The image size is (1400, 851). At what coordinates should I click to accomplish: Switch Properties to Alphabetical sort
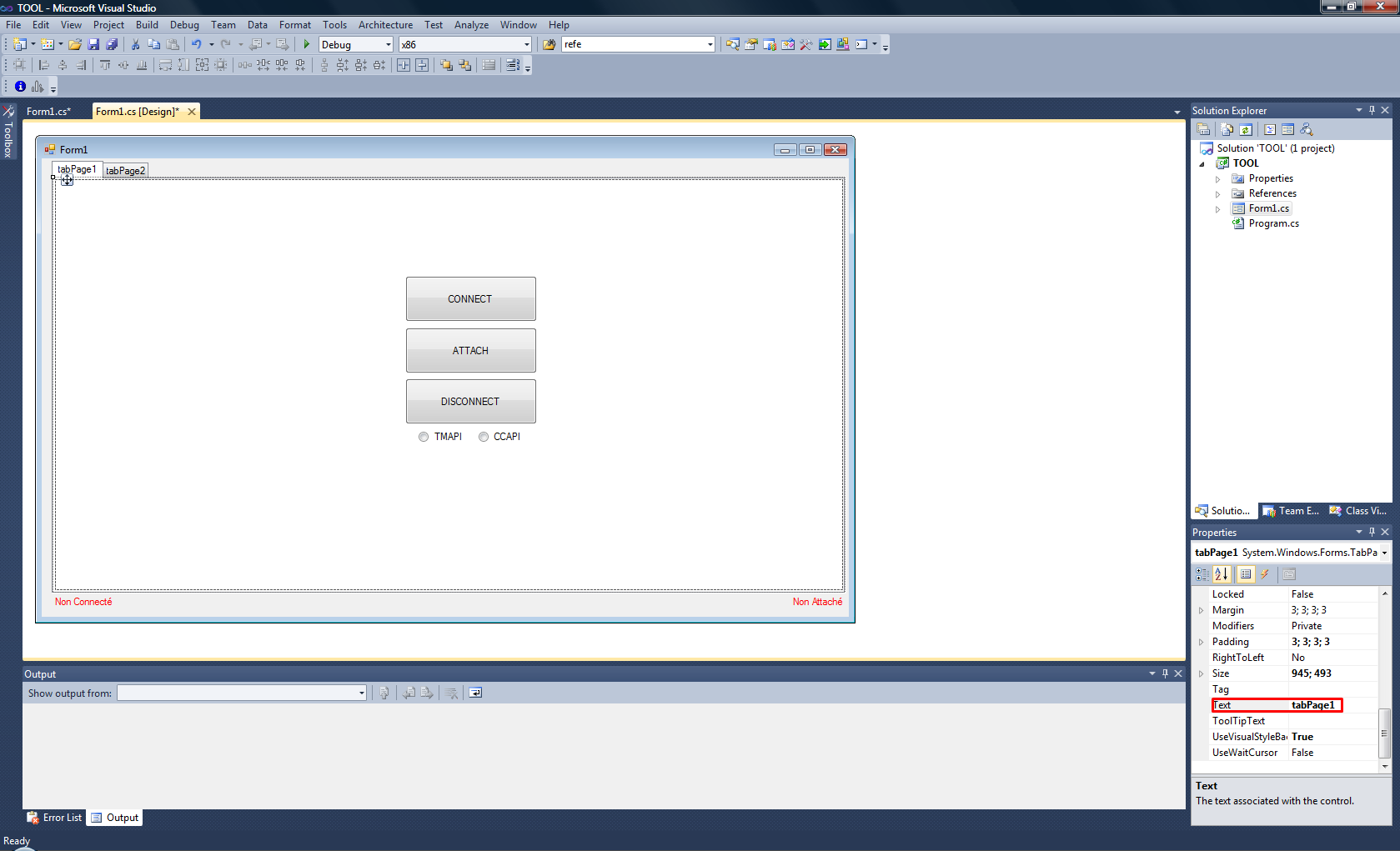[x=1222, y=574]
